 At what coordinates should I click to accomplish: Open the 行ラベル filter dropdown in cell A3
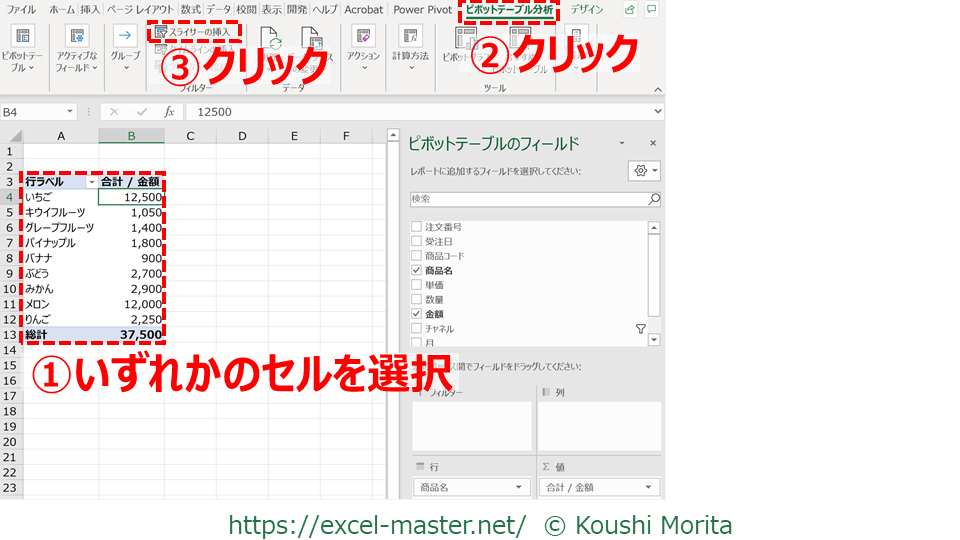pyautogui.click(x=92, y=182)
